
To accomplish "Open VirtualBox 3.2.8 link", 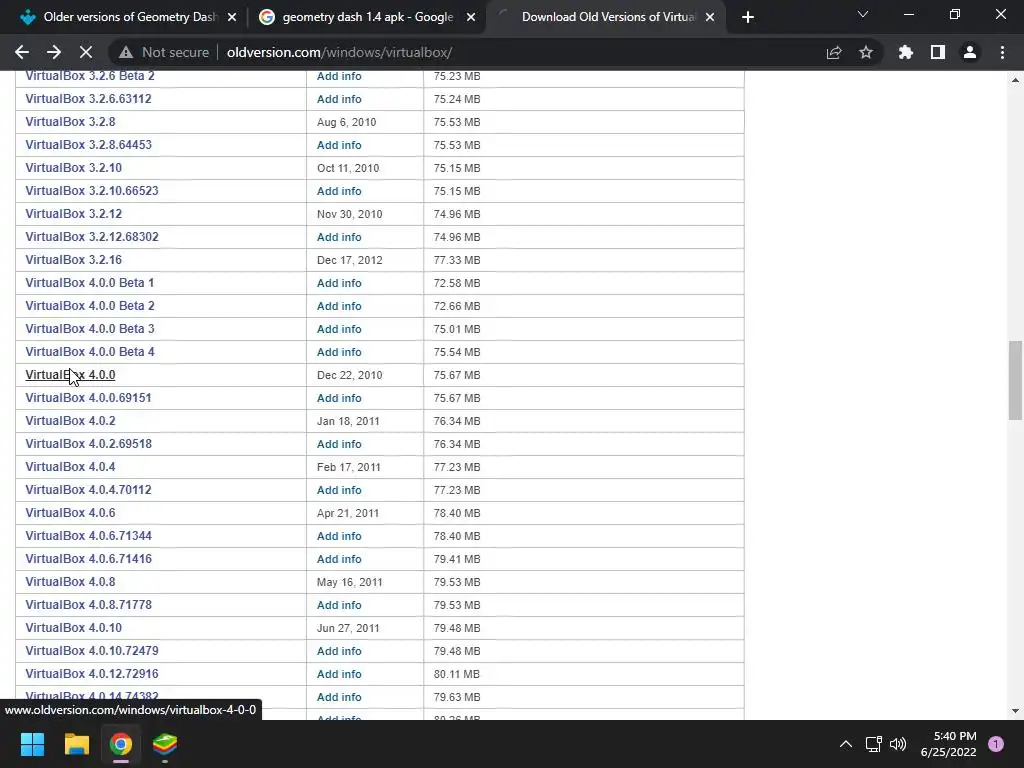I will [70, 122].
